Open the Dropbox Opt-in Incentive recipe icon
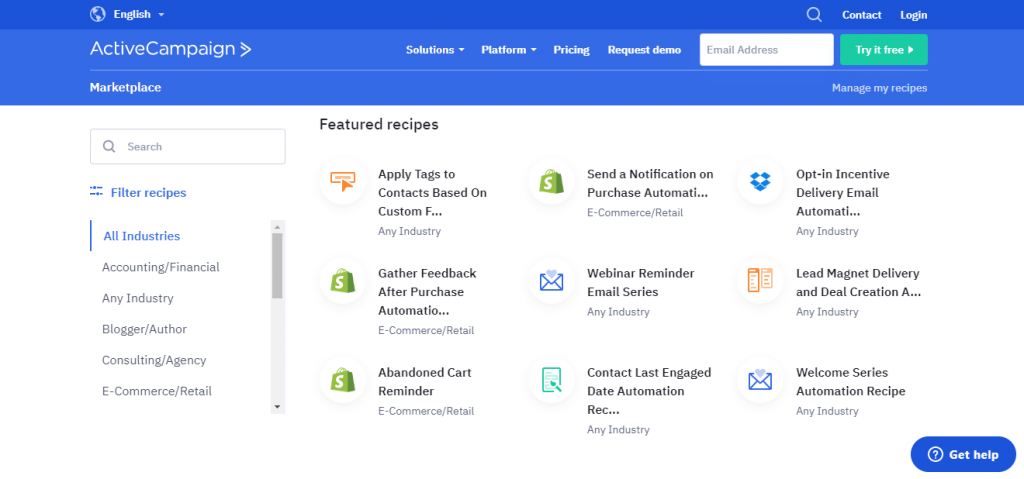Screen dimensions: 1024x479 pyautogui.click(x=760, y=182)
